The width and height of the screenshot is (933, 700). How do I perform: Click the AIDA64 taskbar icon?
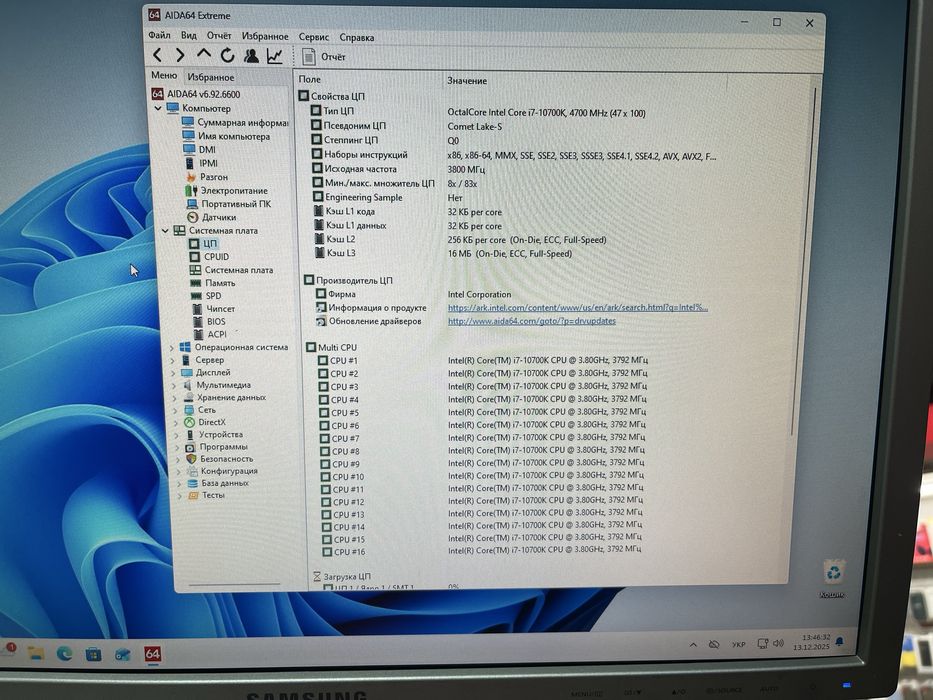153,654
